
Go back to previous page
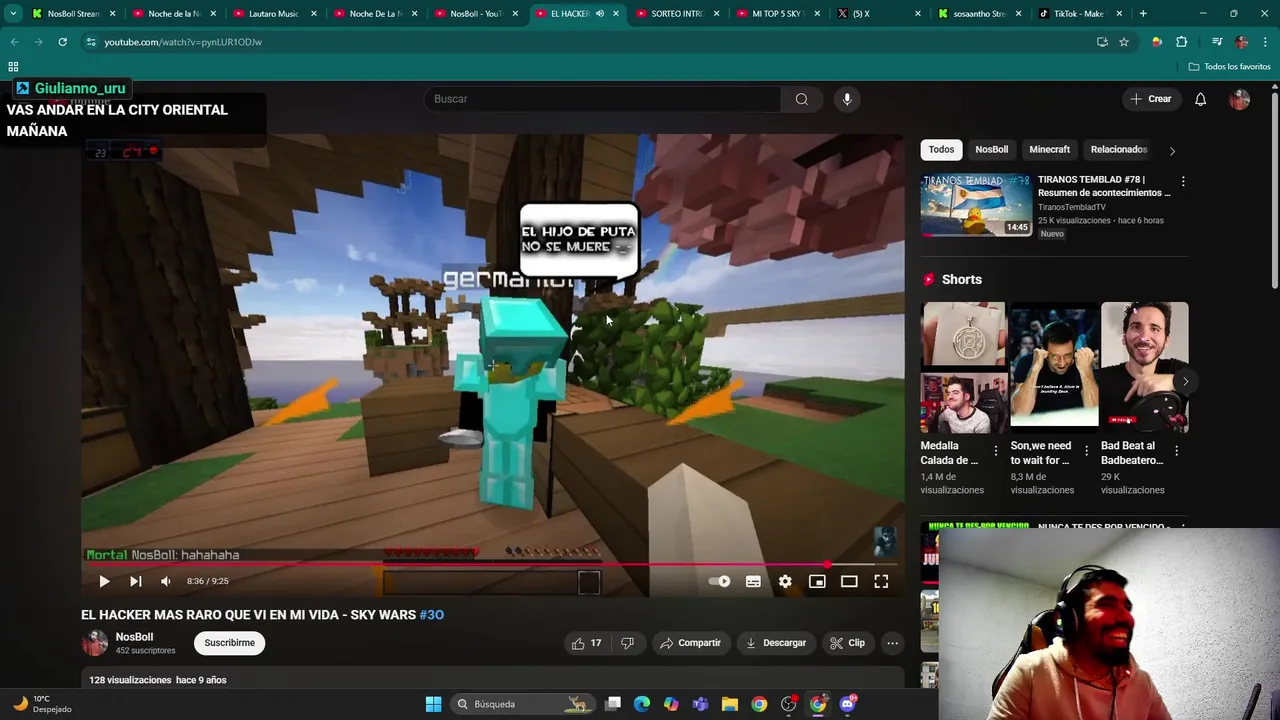[14, 42]
